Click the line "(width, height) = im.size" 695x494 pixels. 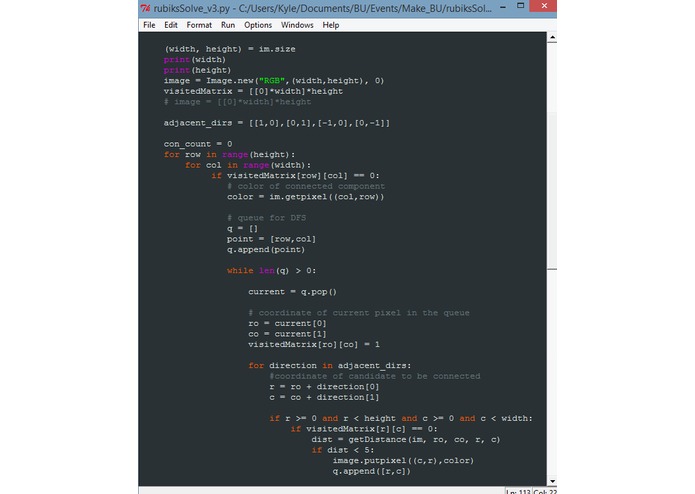click(x=230, y=49)
